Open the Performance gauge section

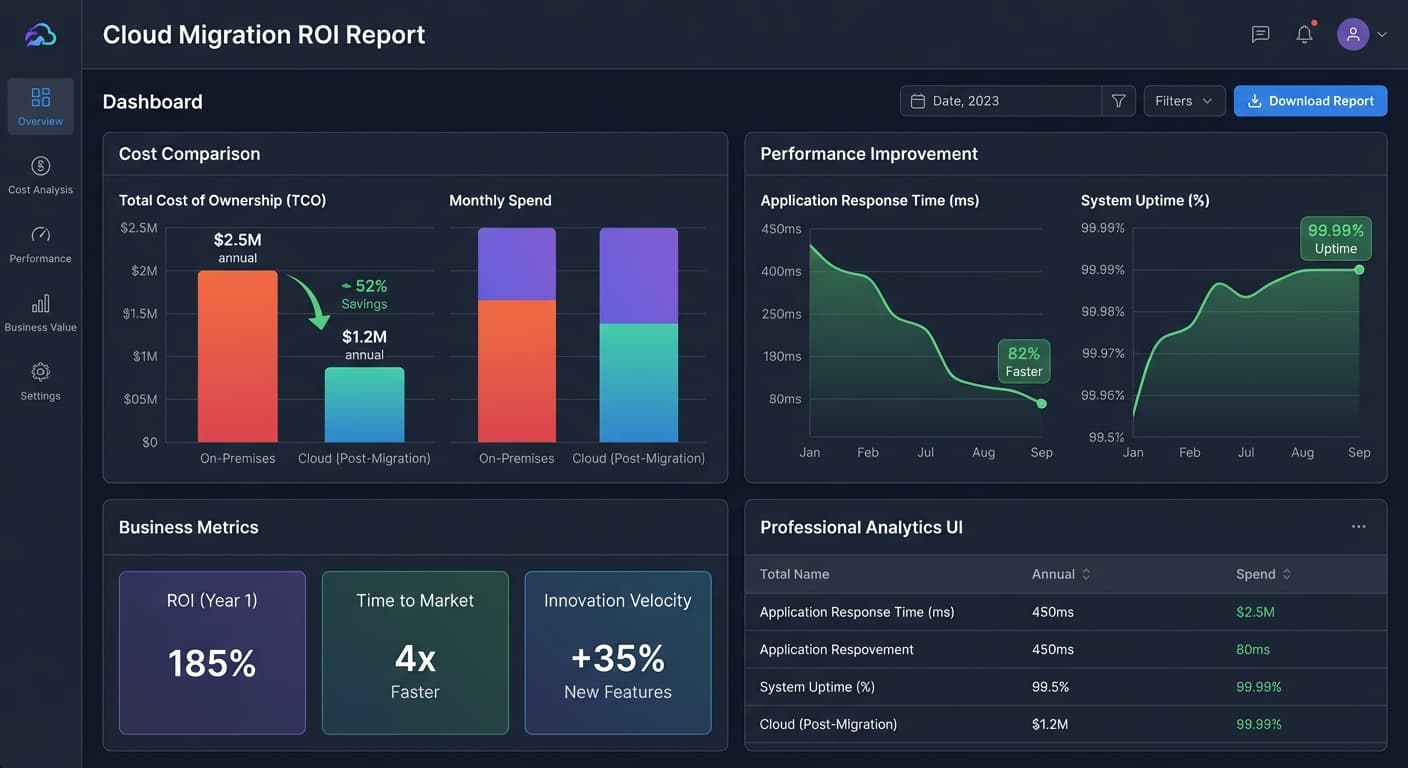pyautogui.click(x=40, y=244)
